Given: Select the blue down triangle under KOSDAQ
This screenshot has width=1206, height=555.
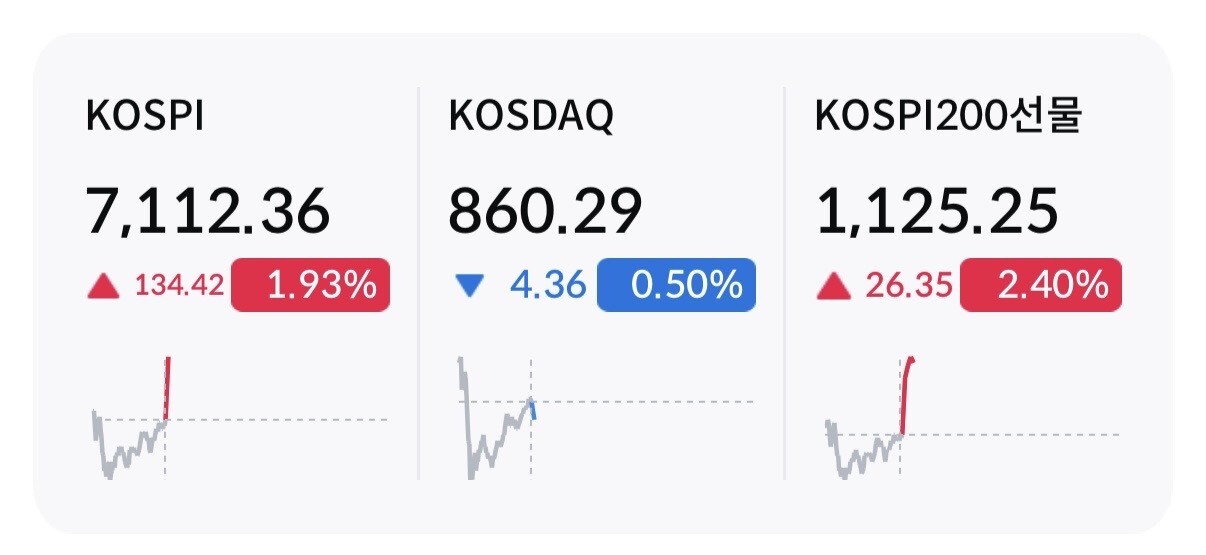Looking at the screenshot, I should pyautogui.click(x=468, y=288).
